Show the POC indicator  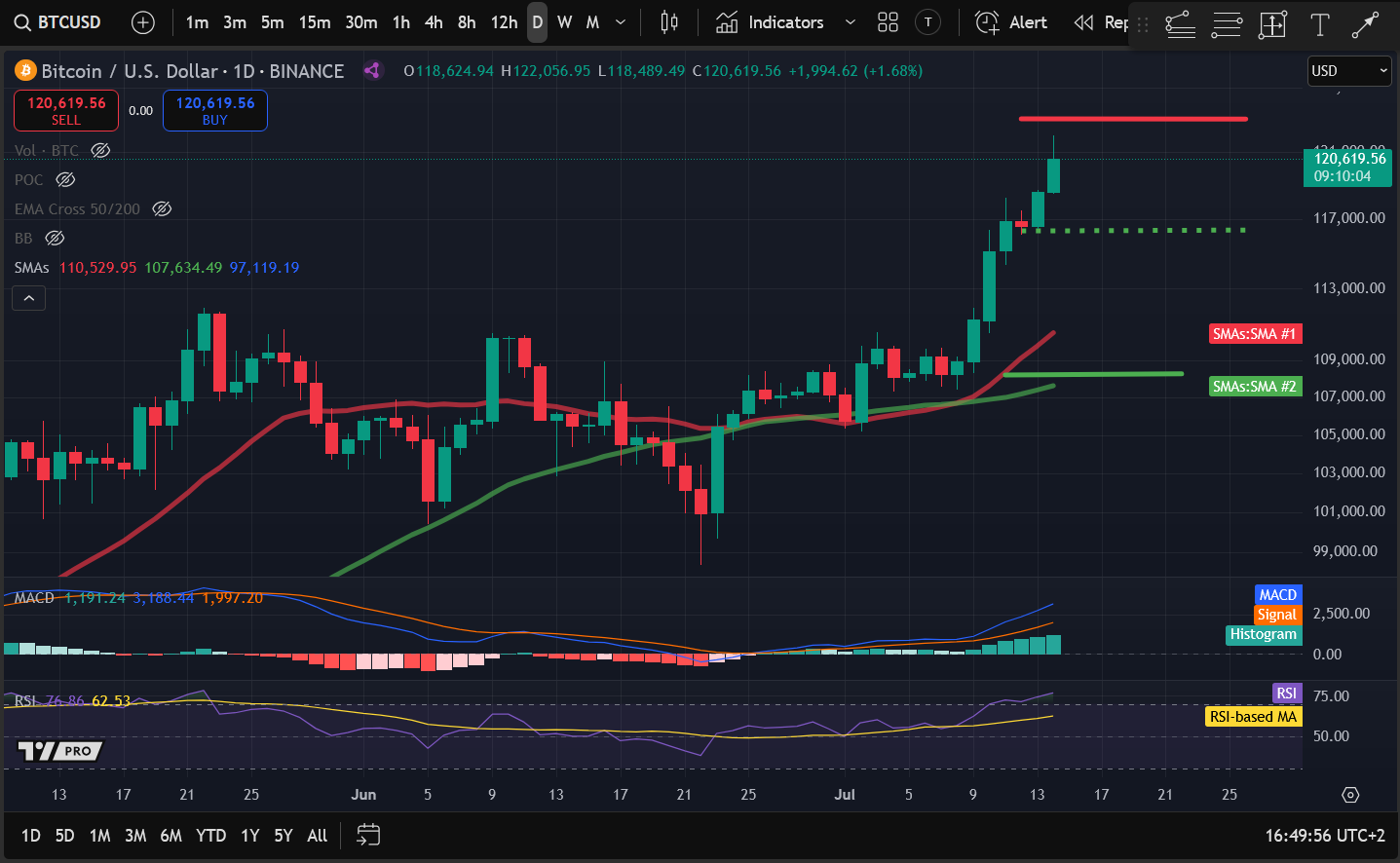click(x=65, y=179)
